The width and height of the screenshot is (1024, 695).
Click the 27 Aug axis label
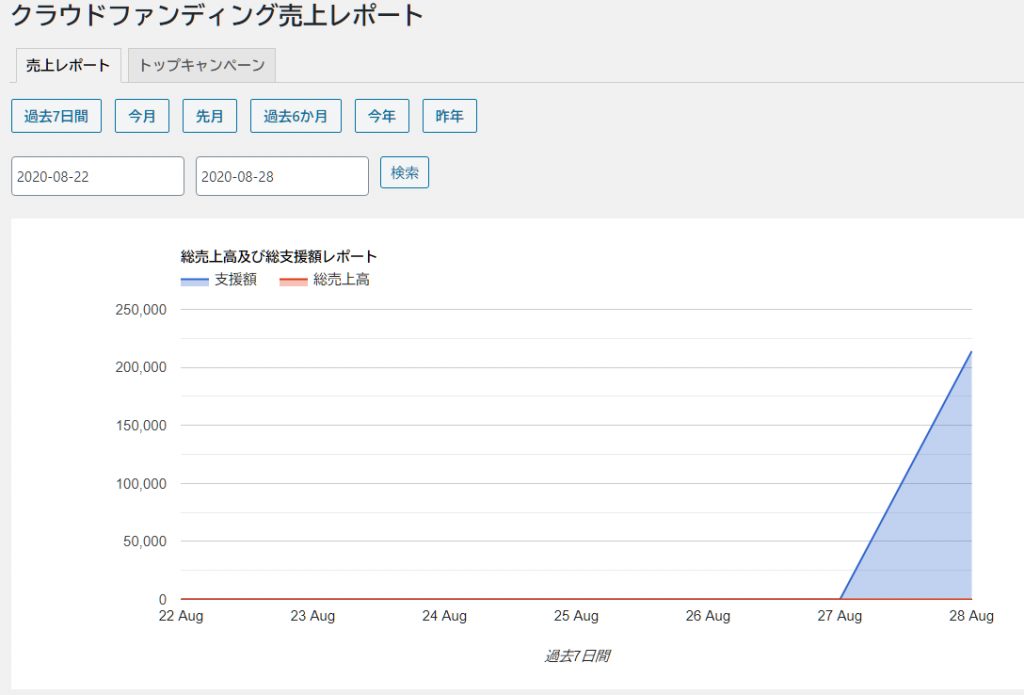pos(840,616)
